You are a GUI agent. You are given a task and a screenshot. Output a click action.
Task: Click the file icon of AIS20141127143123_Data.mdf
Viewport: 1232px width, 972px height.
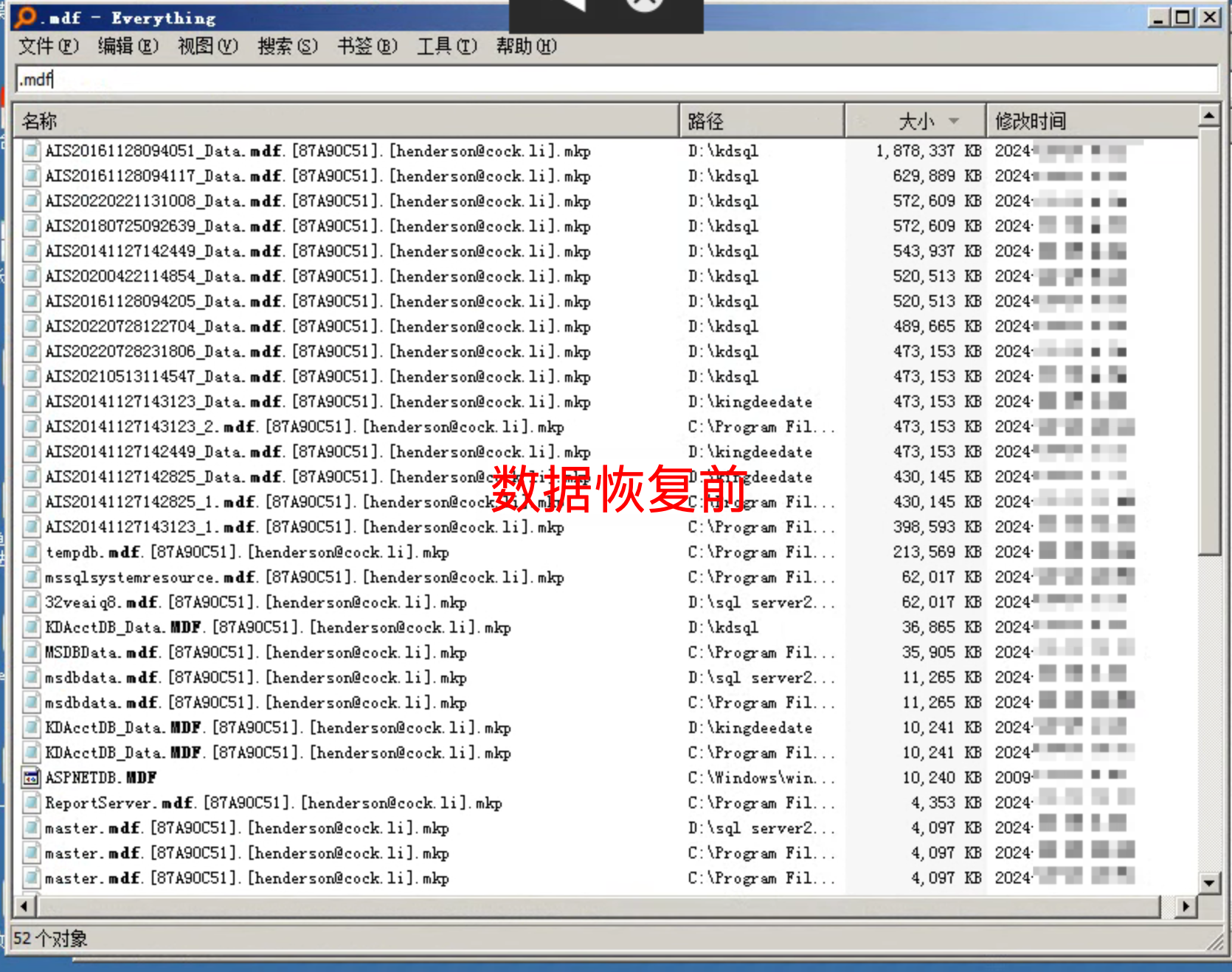click(31, 402)
